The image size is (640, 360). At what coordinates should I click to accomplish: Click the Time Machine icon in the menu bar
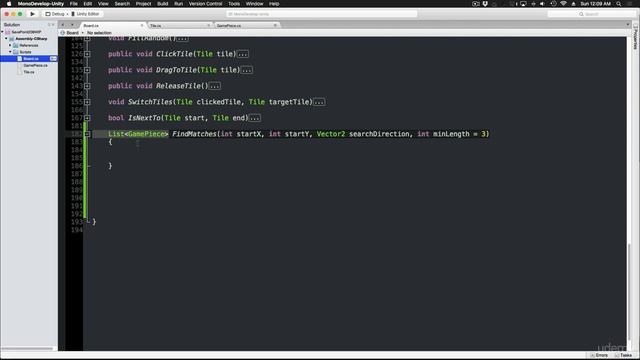pyautogui.click(x=553, y=4)
